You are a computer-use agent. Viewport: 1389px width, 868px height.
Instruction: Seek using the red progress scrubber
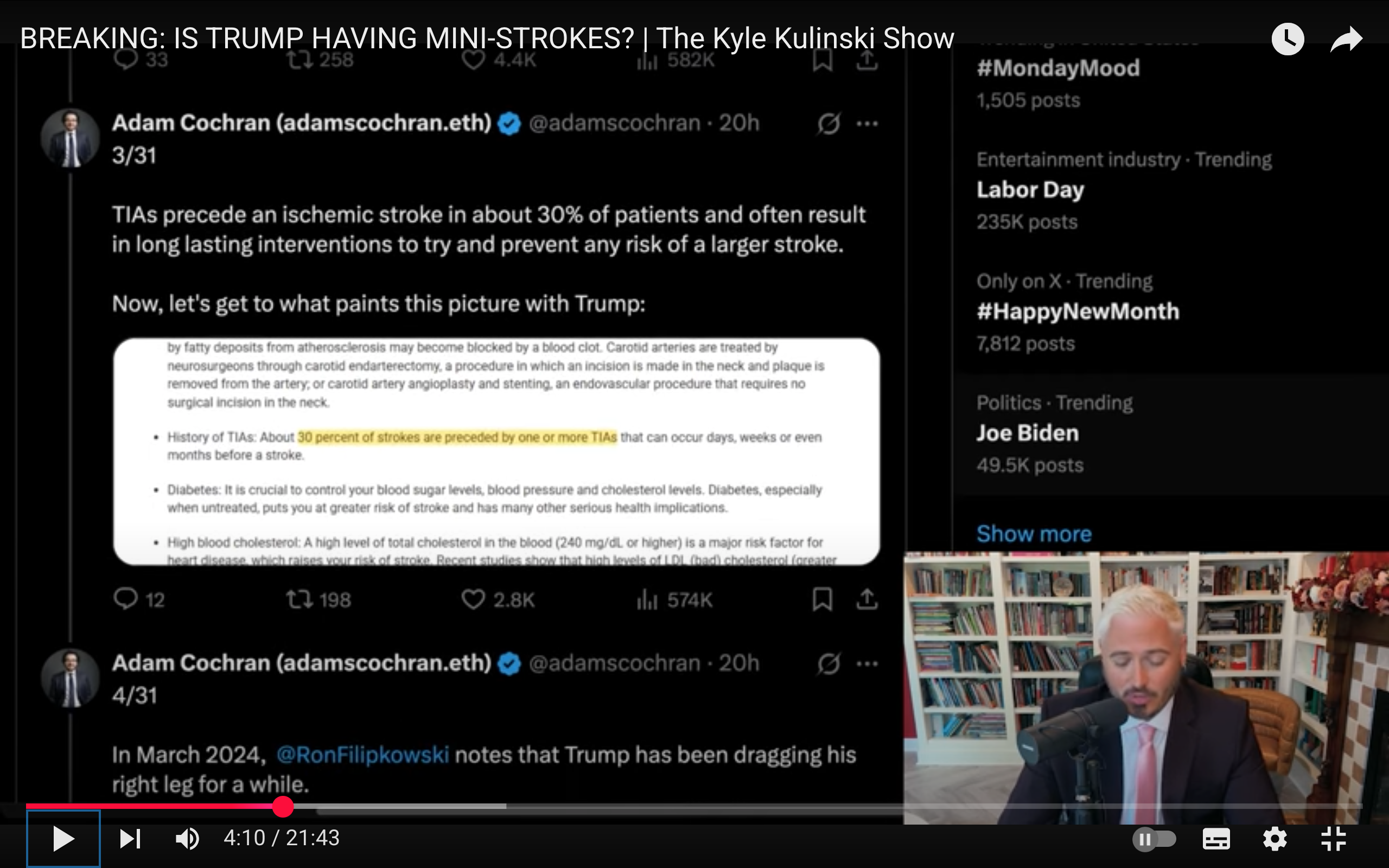(282, 807)
